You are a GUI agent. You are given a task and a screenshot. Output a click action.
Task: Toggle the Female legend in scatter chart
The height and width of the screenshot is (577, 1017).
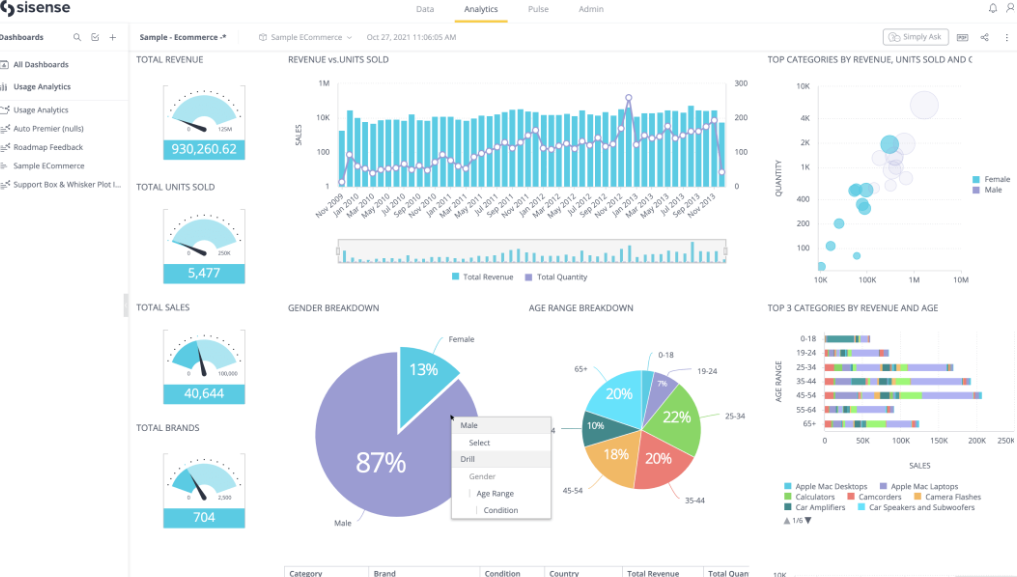coord(991,179)
